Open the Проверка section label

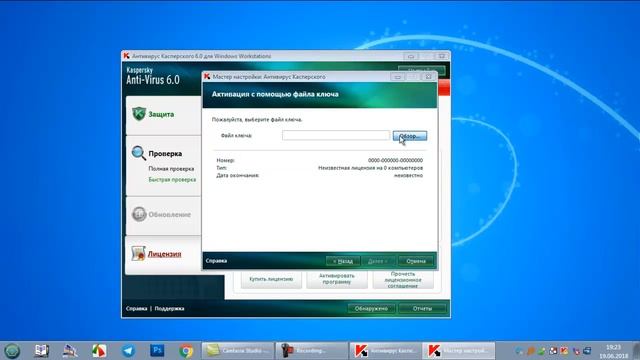click(x=165, y=154)
